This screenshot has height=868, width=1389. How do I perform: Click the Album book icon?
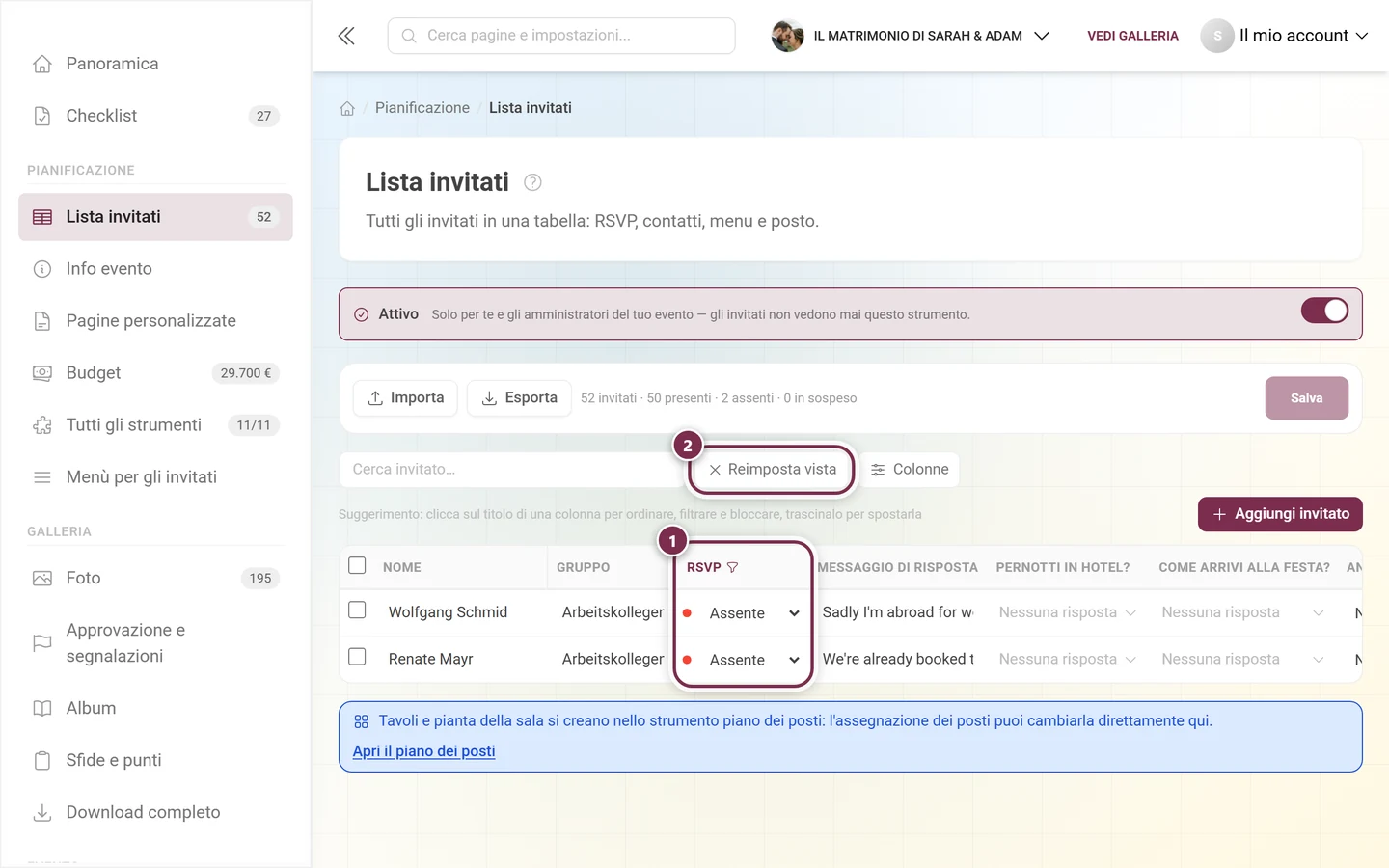tap(42, 708)
